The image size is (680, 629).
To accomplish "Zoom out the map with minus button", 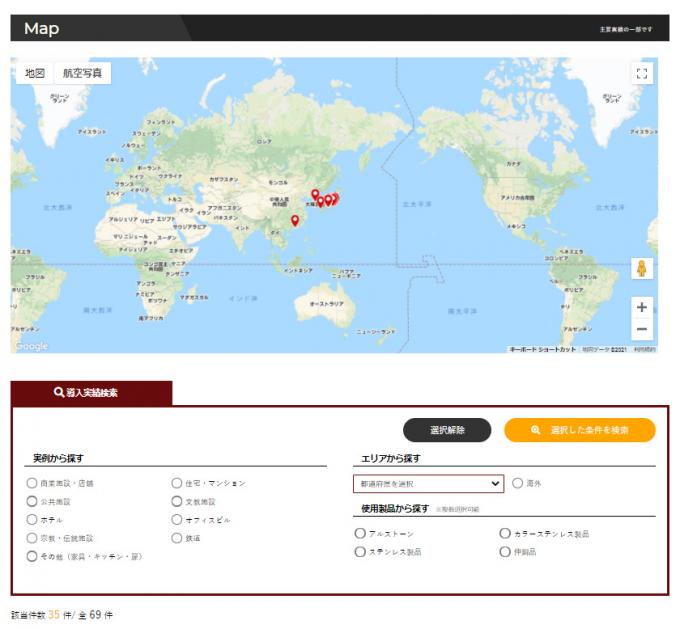I will (642, 330).
